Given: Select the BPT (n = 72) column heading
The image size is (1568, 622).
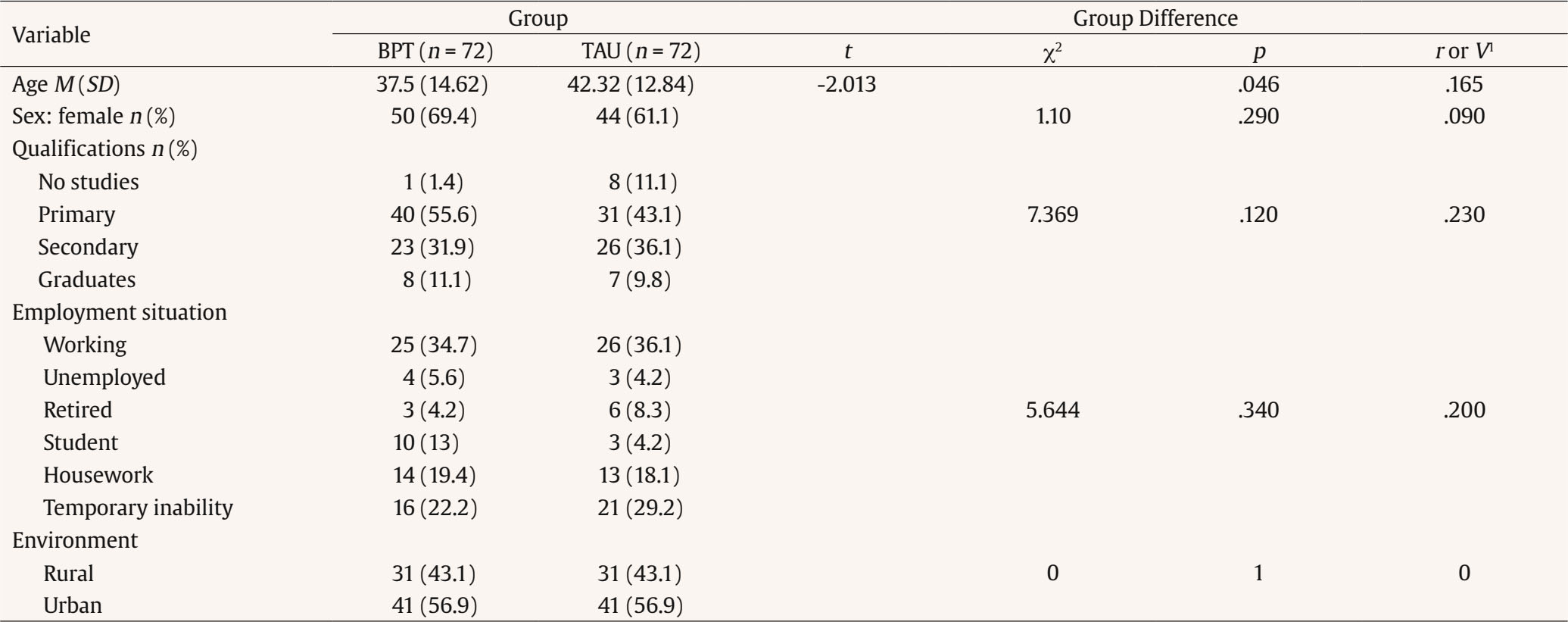Looking at the screenshot, I should pos(435,52).
